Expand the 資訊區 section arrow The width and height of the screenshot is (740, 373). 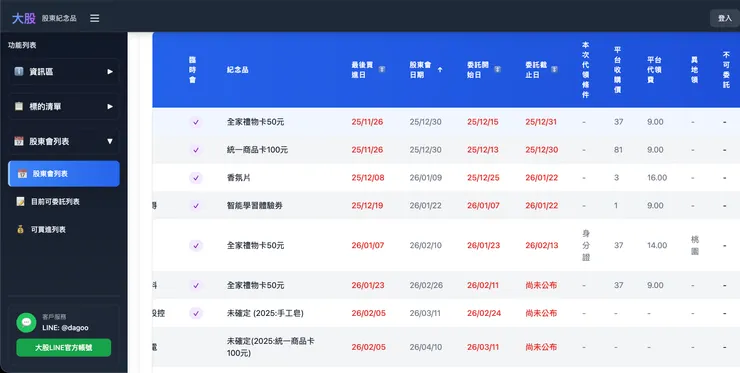tap(110, 71)
